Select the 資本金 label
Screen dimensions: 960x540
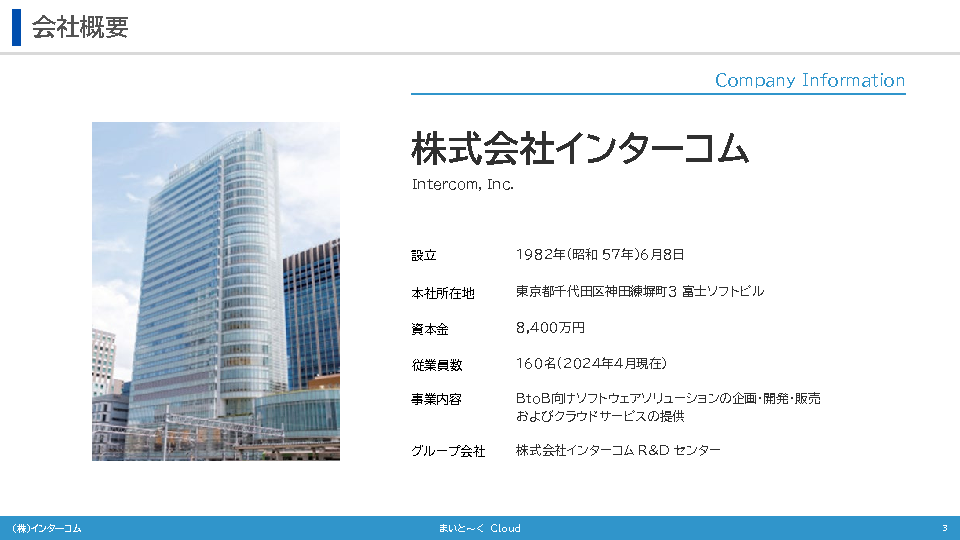430,329
